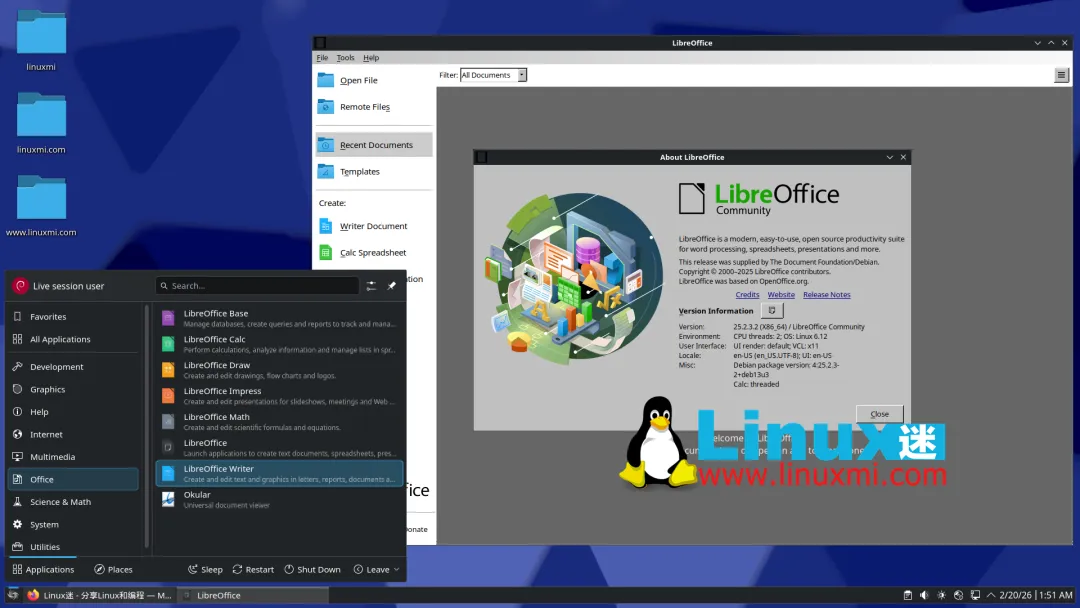
Task: Expand the Leave options dropdown
Action: coord(377,569)
